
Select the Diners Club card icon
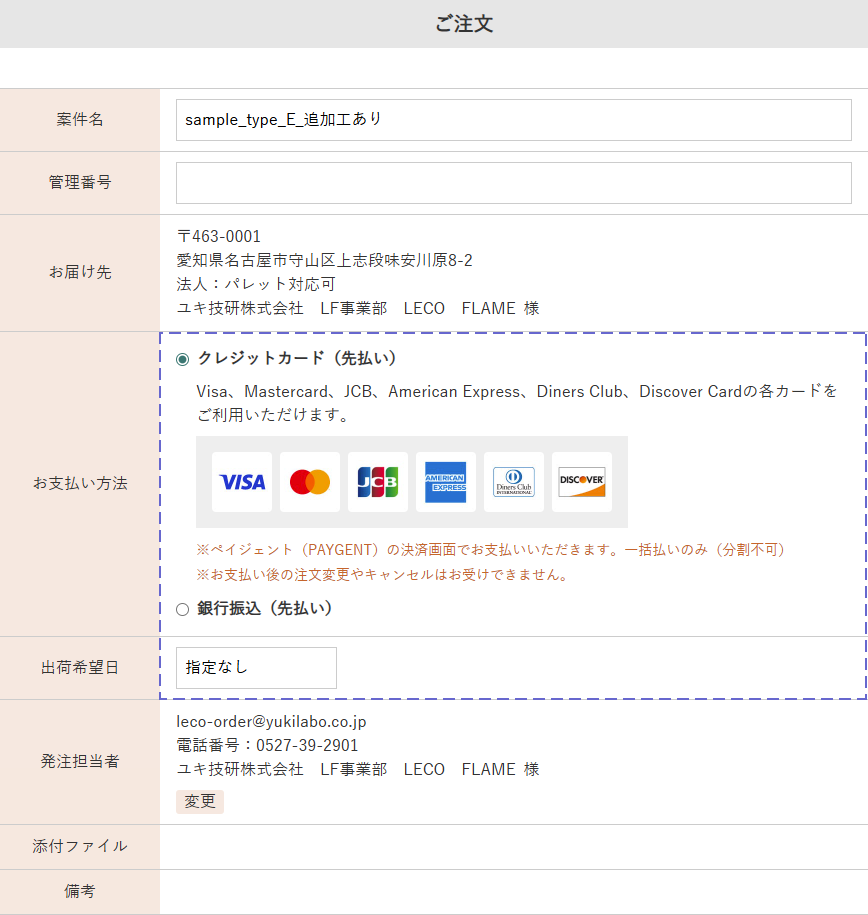coord(514,482)
